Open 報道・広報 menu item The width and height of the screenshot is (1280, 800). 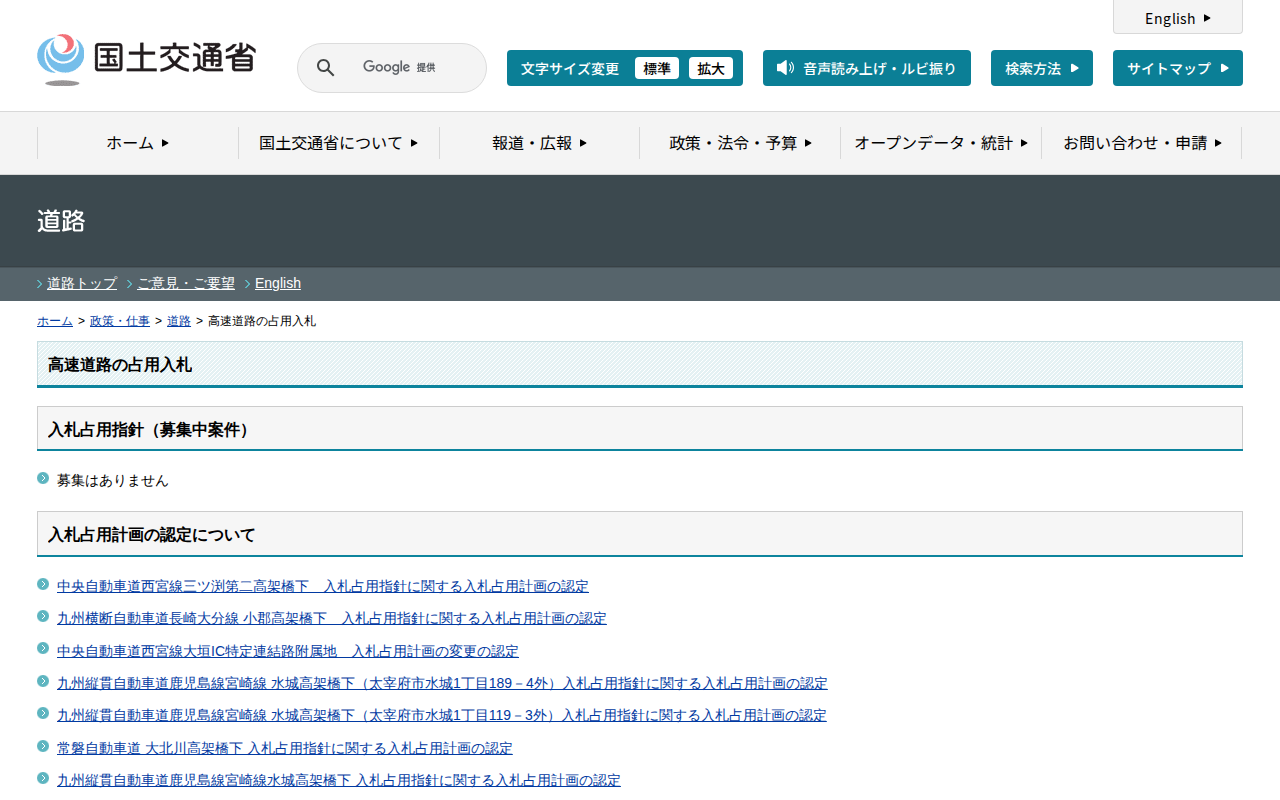coord(540,143)
